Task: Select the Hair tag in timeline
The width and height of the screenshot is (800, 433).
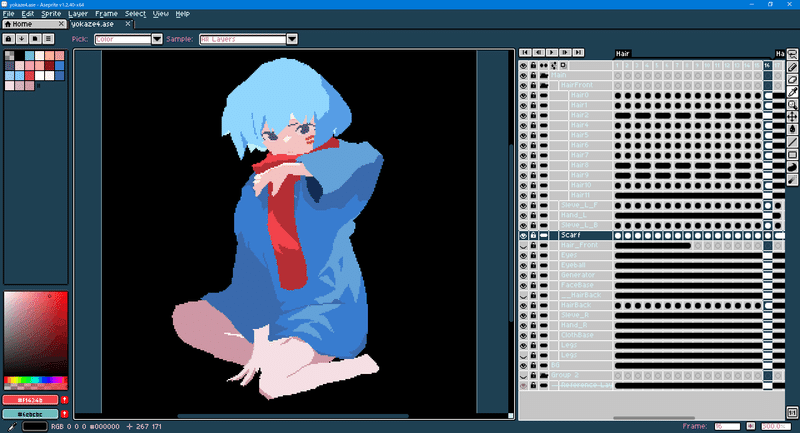Action: coord(622,54)
